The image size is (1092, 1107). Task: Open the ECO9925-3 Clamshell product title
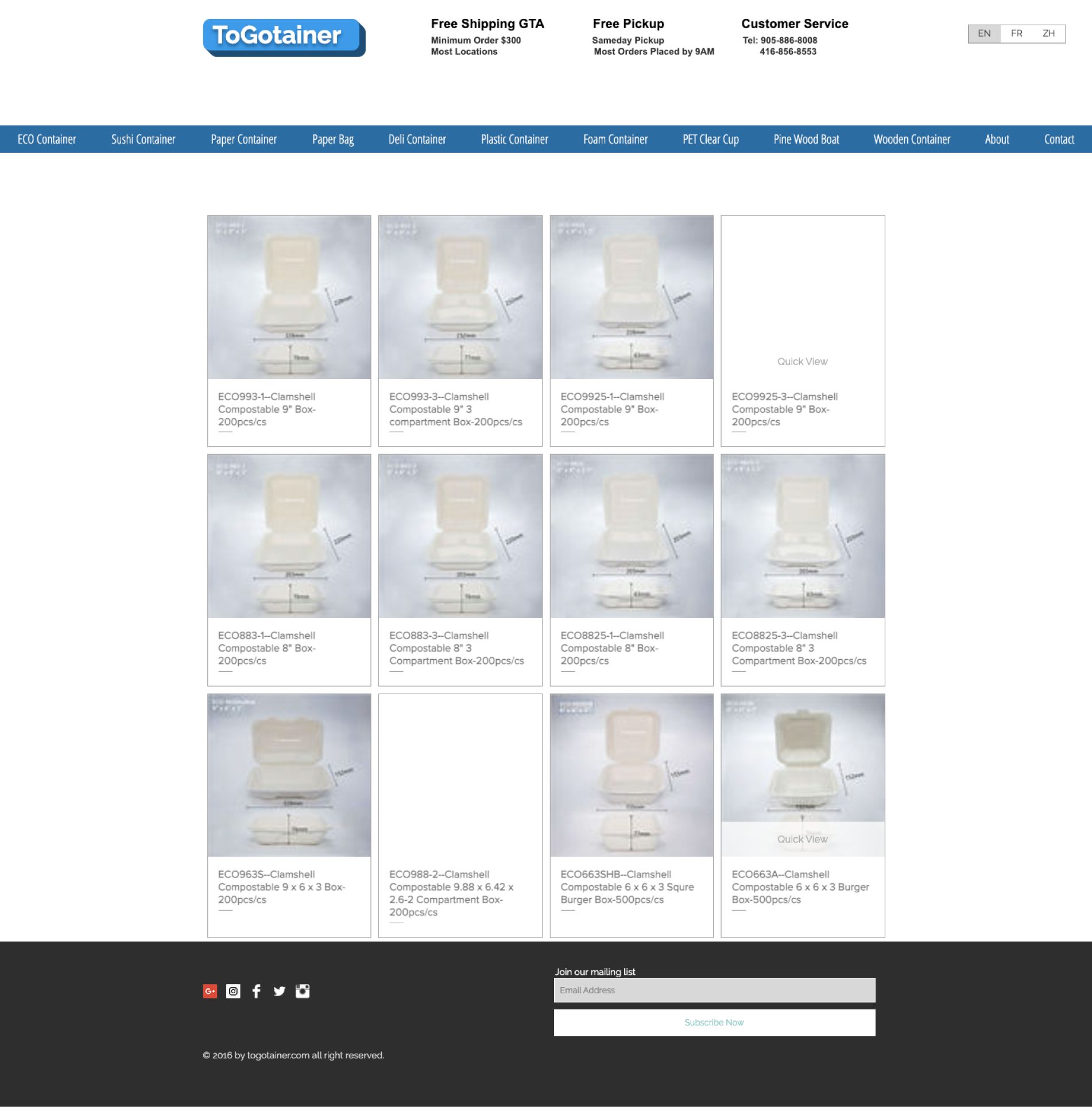pos(784,409)
